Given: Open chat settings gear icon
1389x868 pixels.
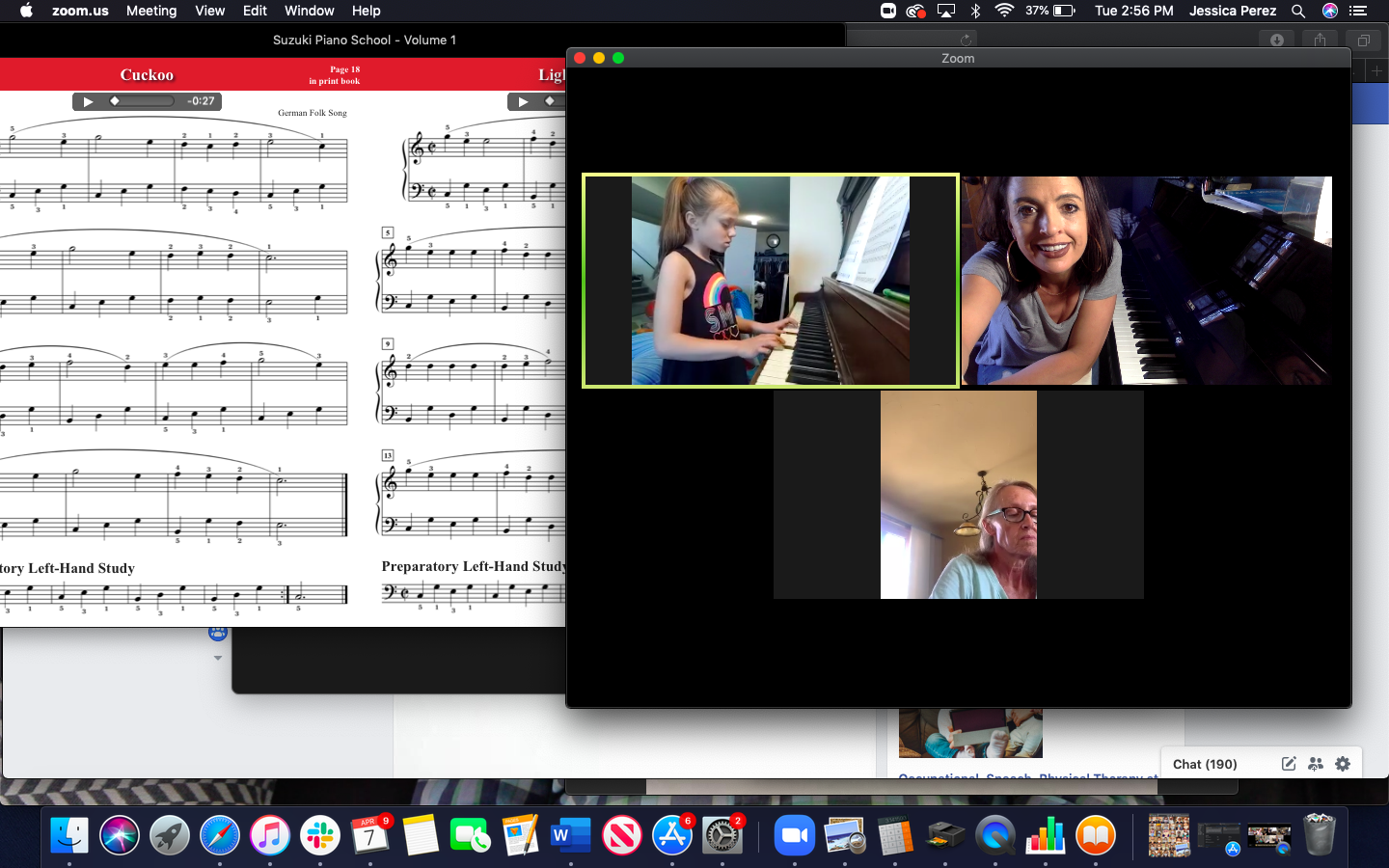Looking at the screenshot, I should [x=1343, y=764].
